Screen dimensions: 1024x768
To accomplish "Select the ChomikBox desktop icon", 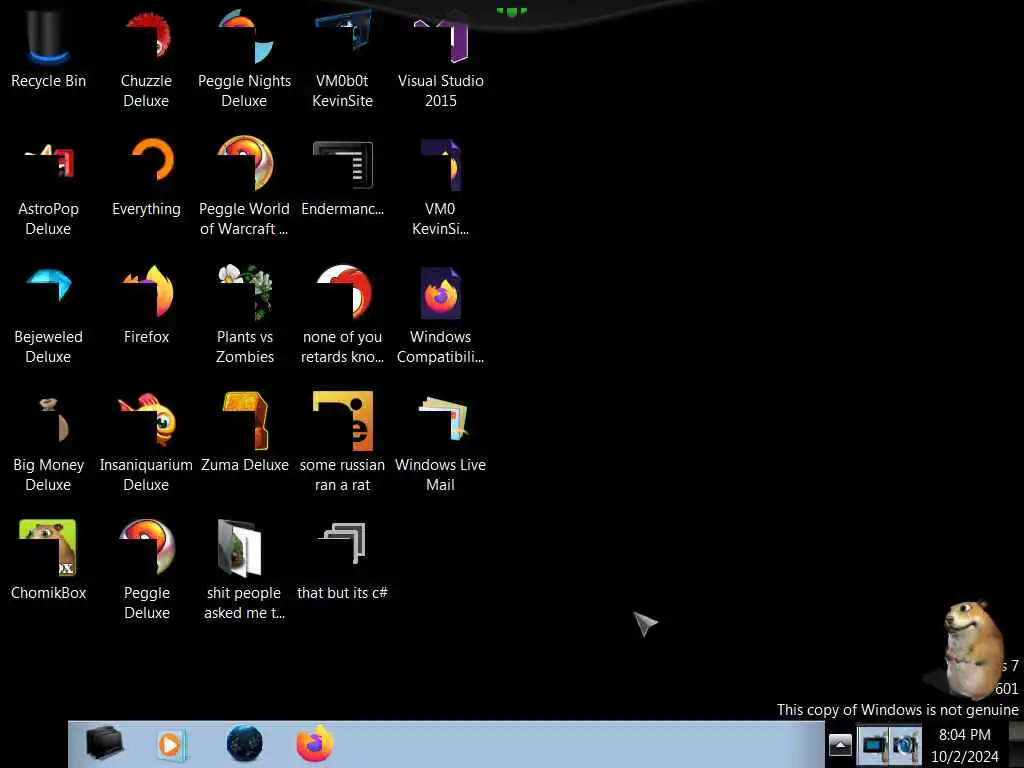I will [48, 562].
